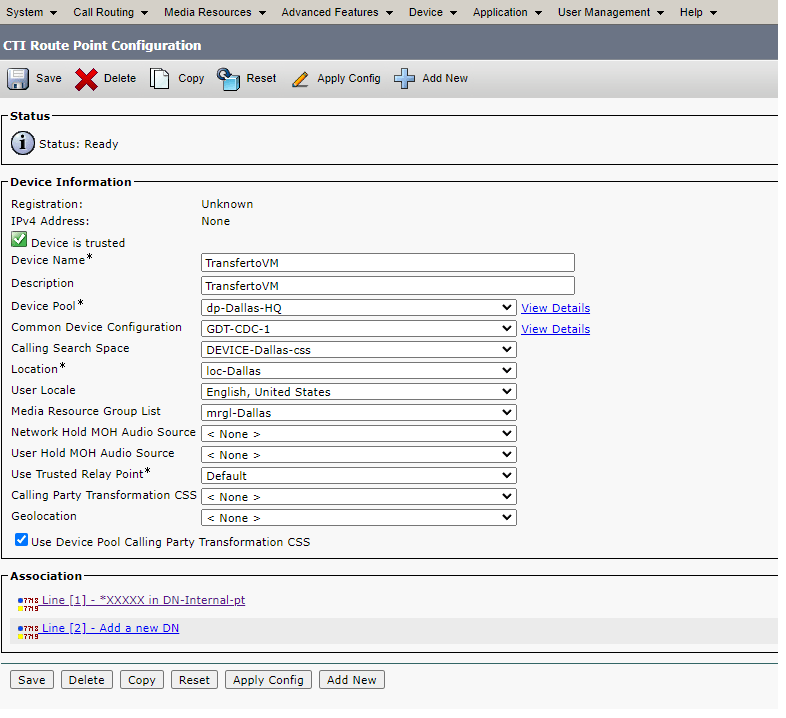Click the Status: Ready text
This screenshot has height=718, width=786.
coord(79,144)
